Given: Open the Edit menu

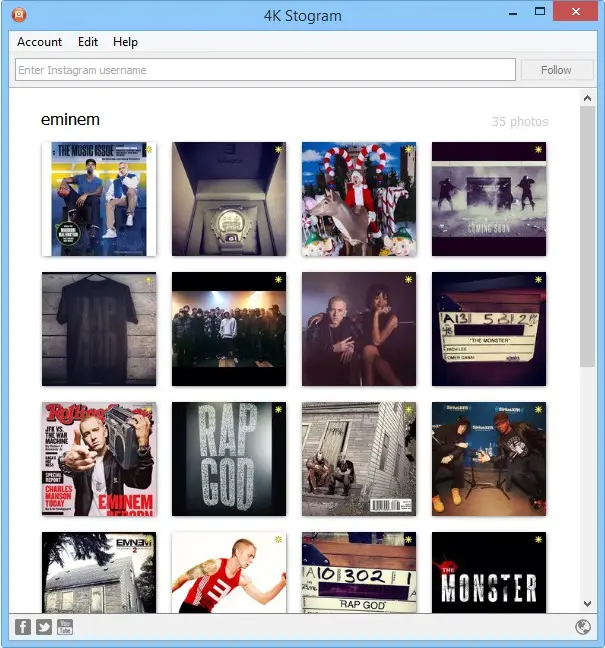Looking at the screenshot, I should pyautogui.click(x=88, y=42).
